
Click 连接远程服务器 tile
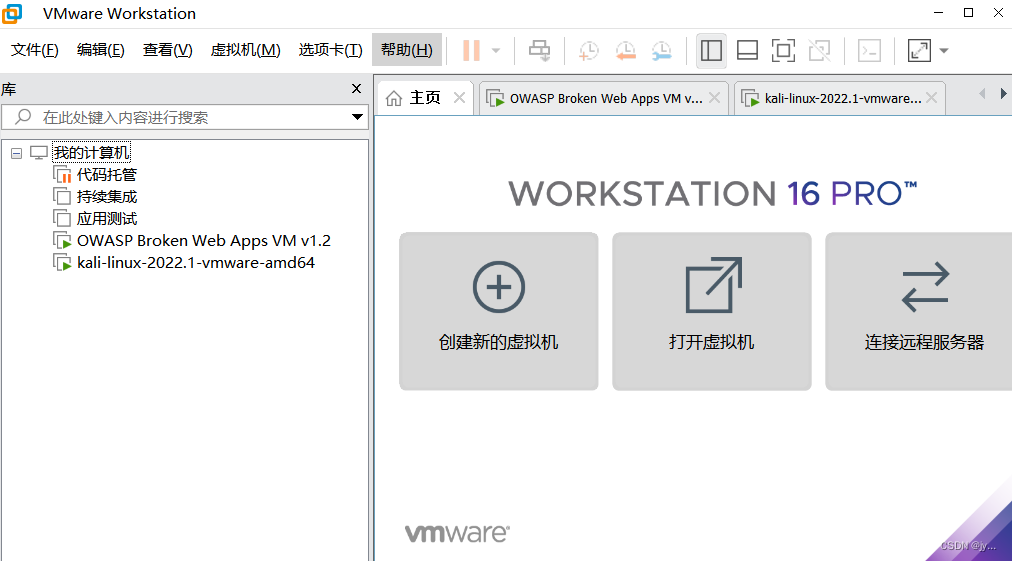[x=919, y=311]
